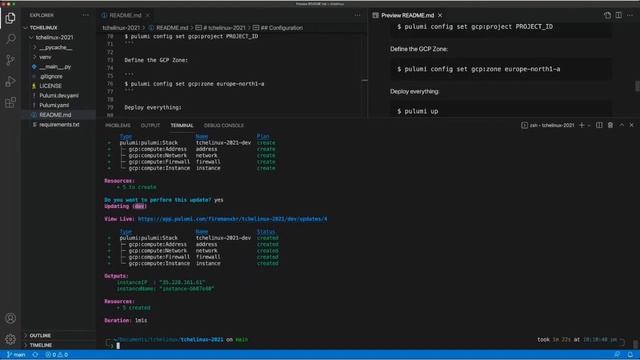Click the terminal prompt cursor

tap(118, 346)
